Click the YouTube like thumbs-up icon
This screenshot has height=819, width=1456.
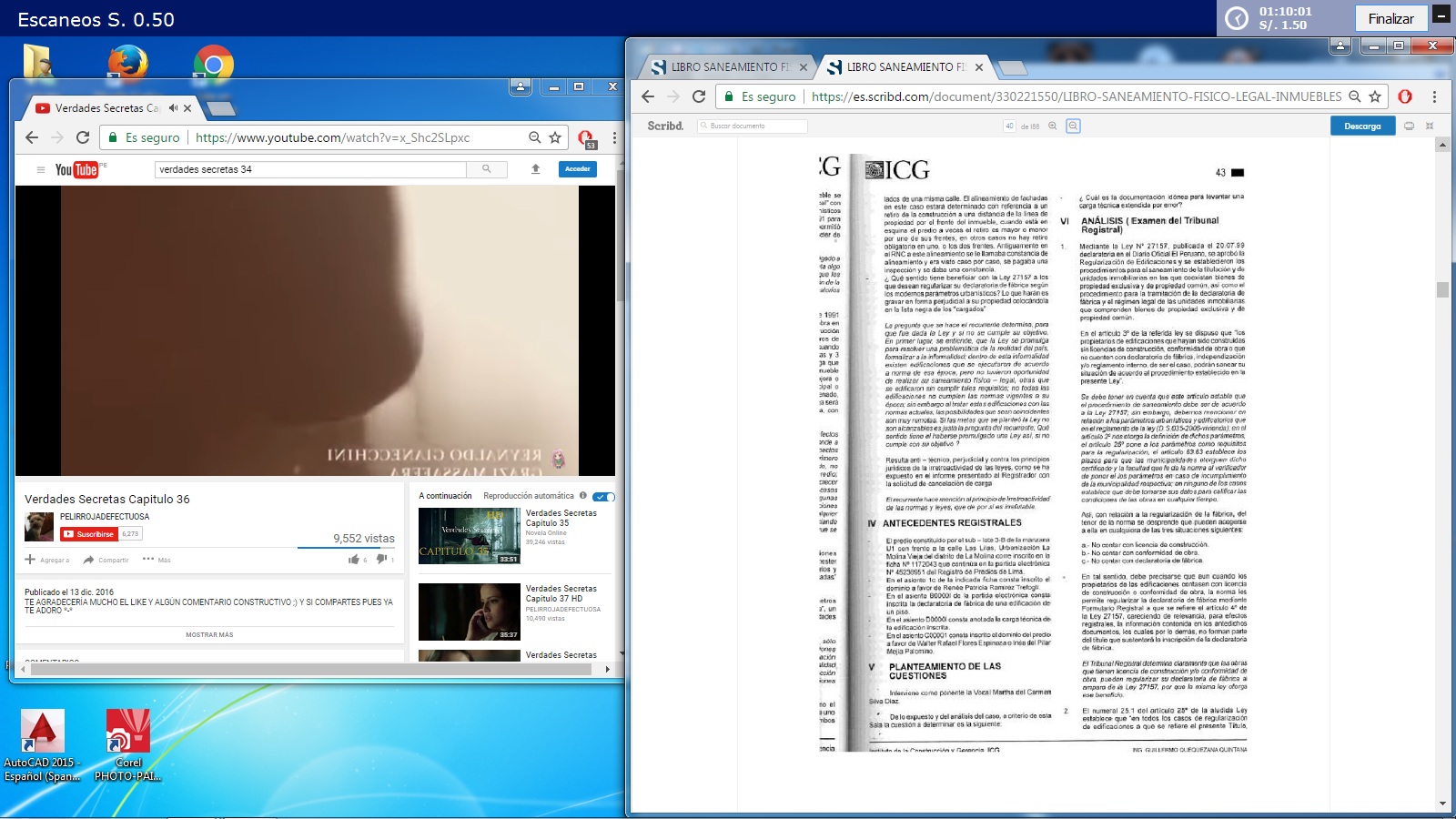[354, 560]
